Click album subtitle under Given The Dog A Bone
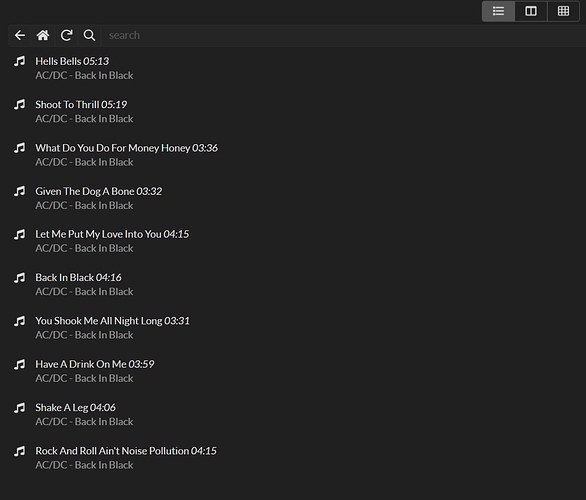The width and height of the screenshot is (586, 500). [84, 206]
